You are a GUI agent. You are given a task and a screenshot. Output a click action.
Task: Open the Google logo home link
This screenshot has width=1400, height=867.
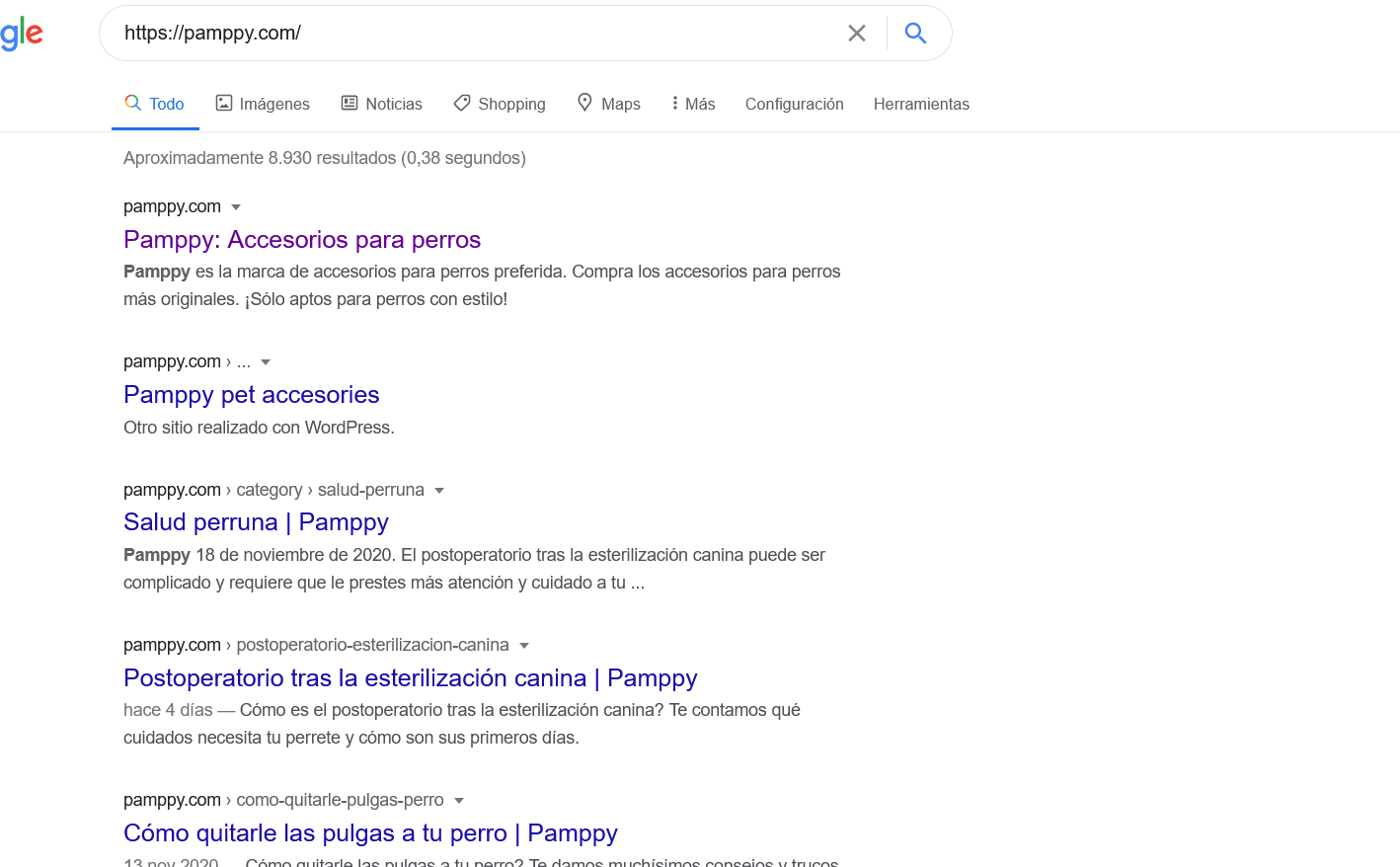tap(22, 34)
